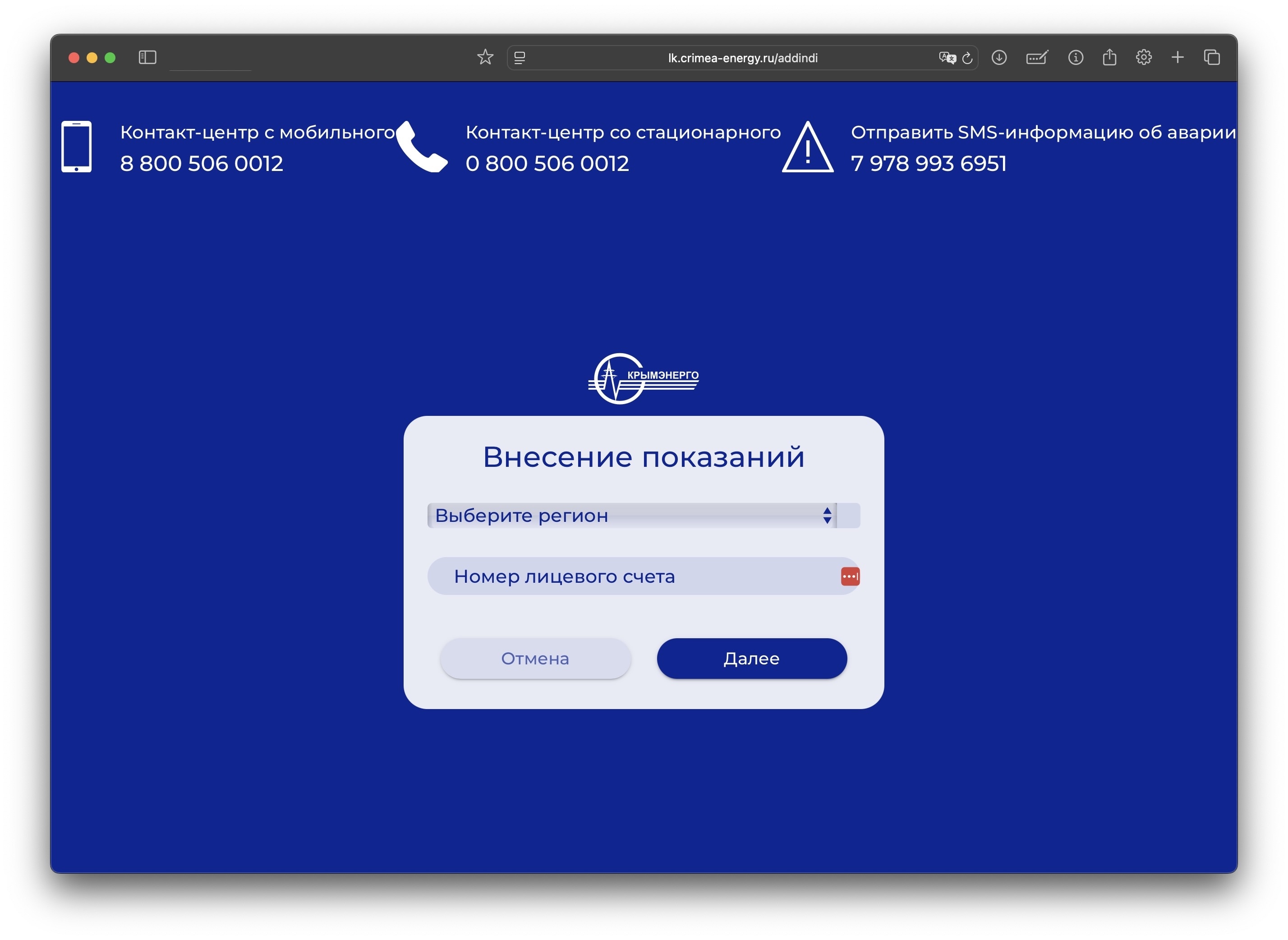Close the window with red button
The width and height of the screenshot is (1288, 940).
74,57
